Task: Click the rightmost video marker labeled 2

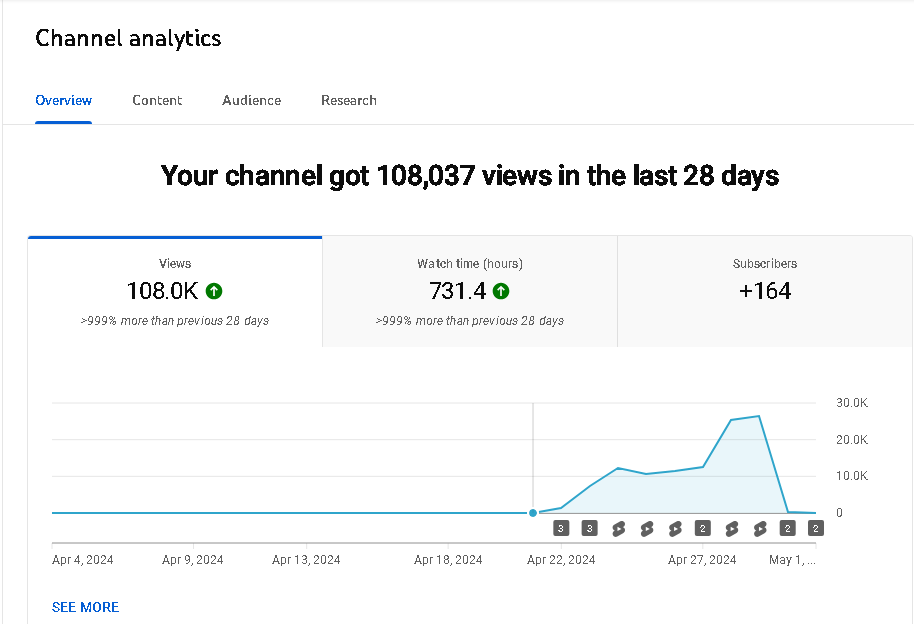Action: [815, 529]
